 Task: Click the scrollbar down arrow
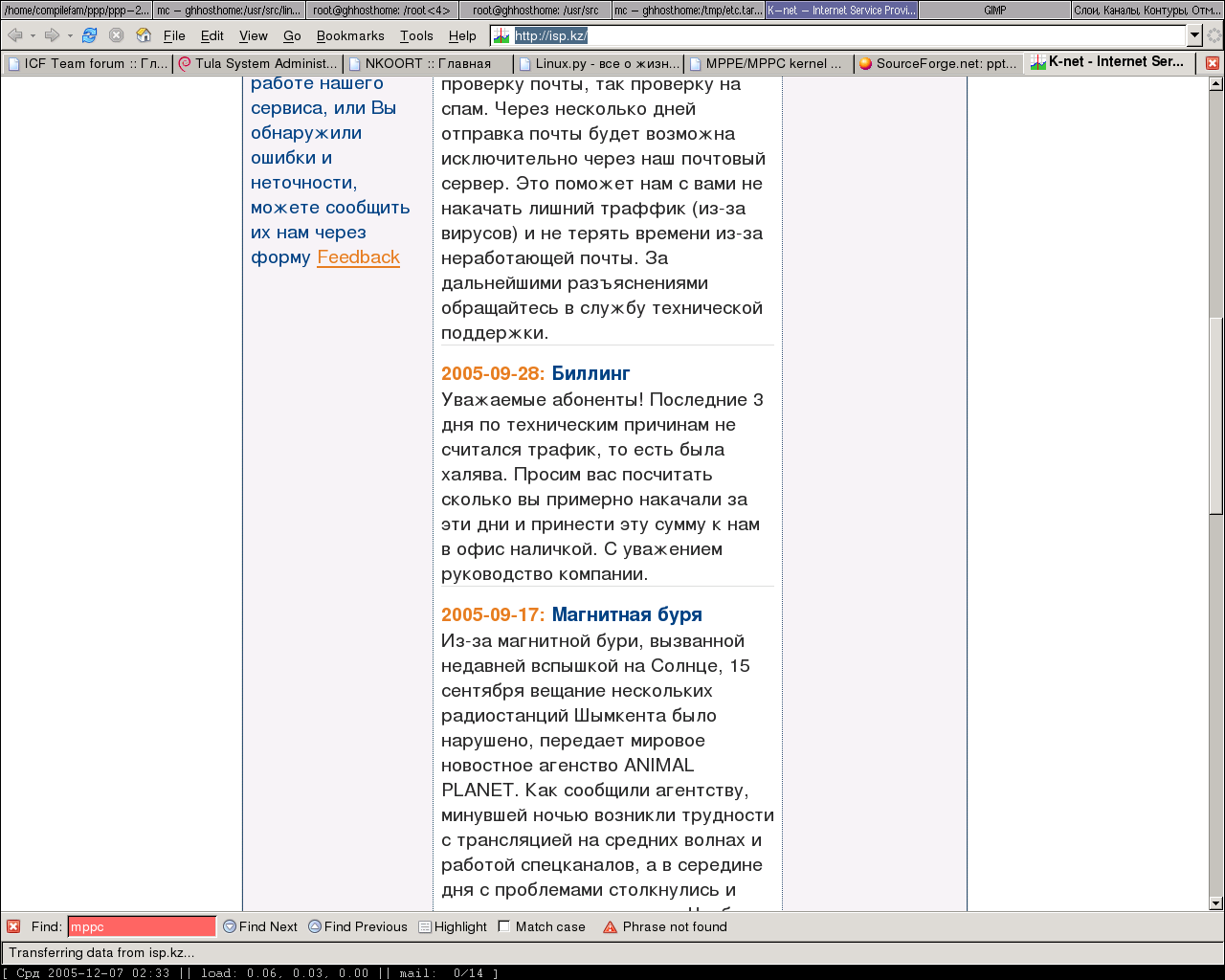1216,902
